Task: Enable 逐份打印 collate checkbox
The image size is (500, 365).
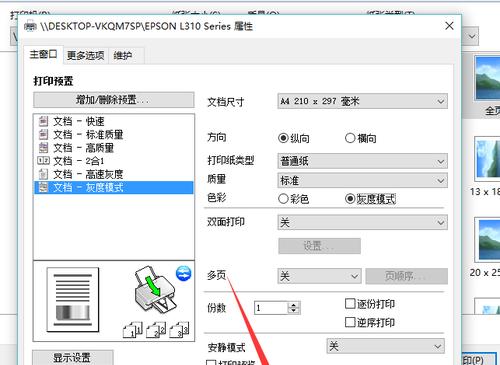Action: [350, 304]
